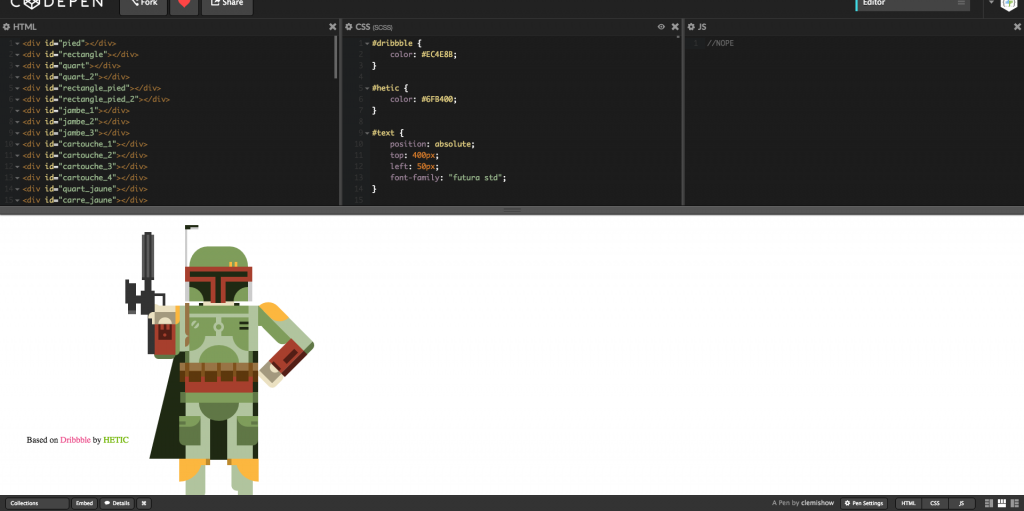This screenshot has width=1024, height=511.
Task: Toggle the CSS editor in bottom bar
Action: point(935,503)
